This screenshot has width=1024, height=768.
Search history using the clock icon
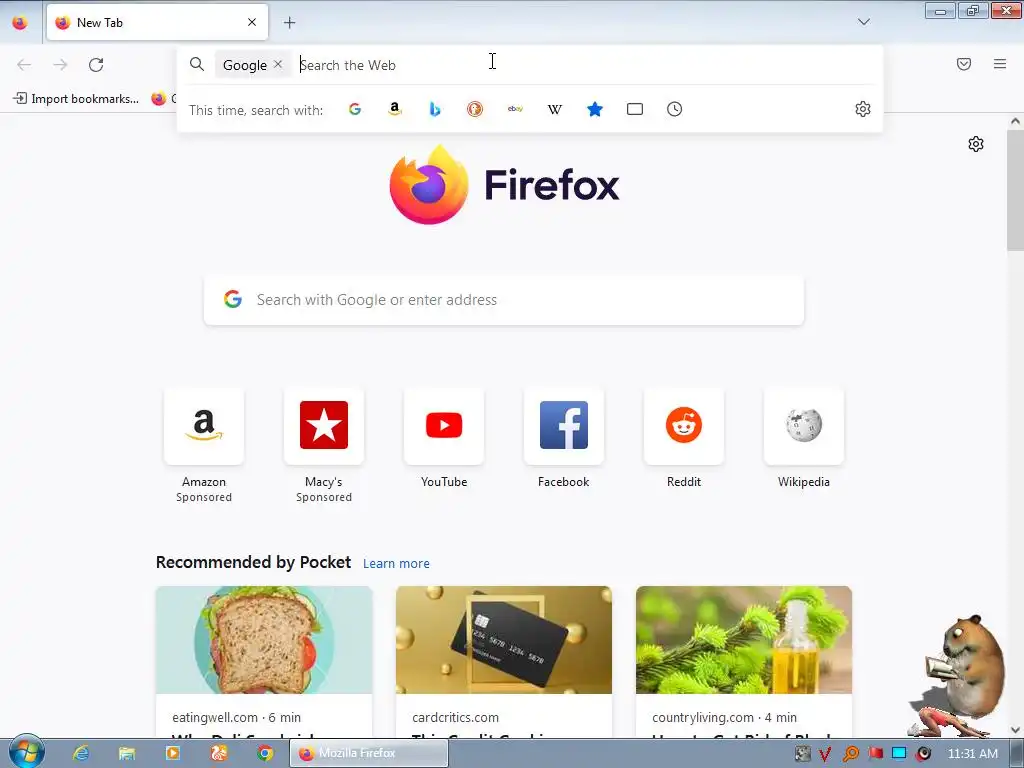[x=675, y=109]
